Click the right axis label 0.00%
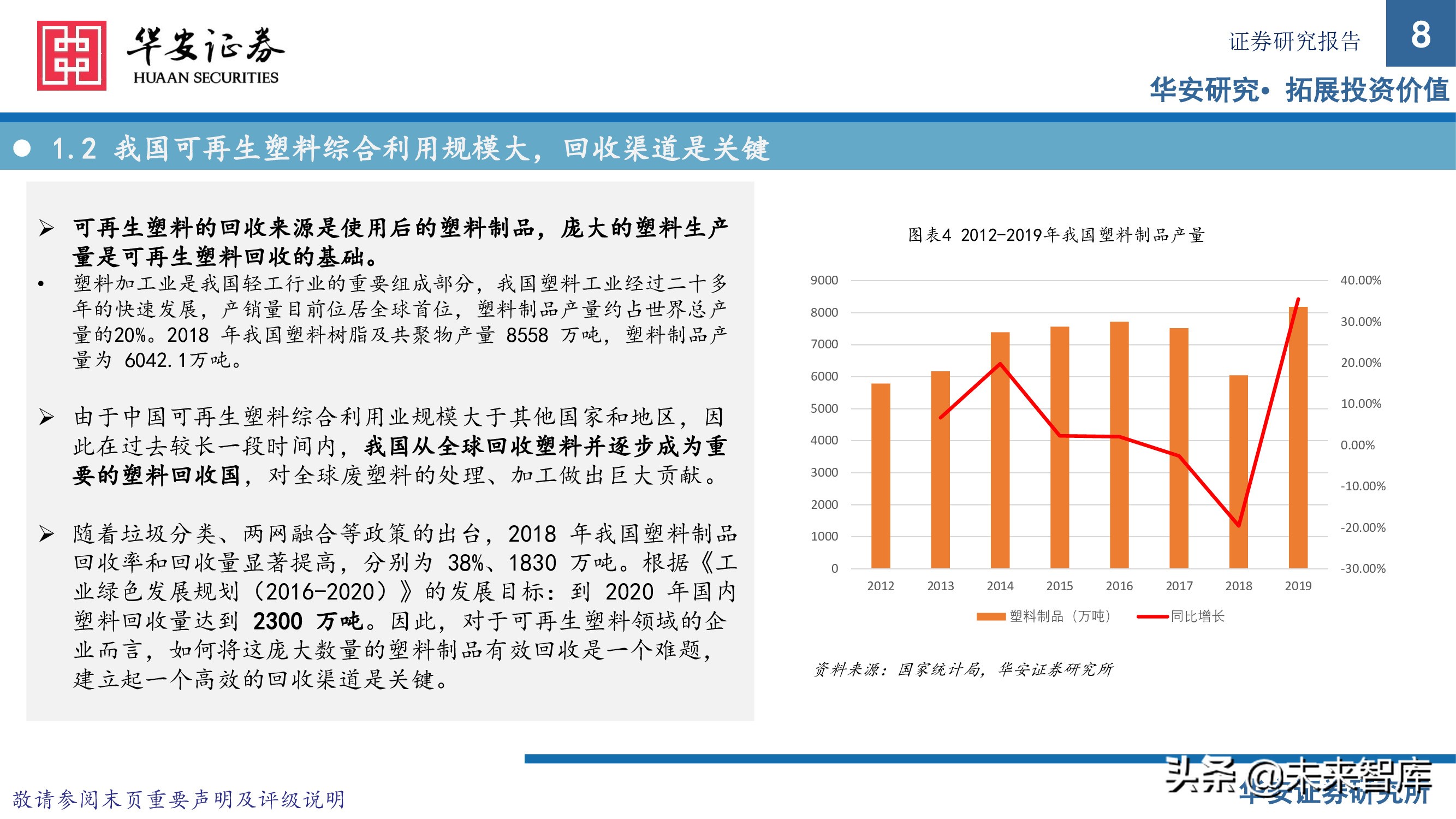The image size is (1456, 819). pos(1358,446)
